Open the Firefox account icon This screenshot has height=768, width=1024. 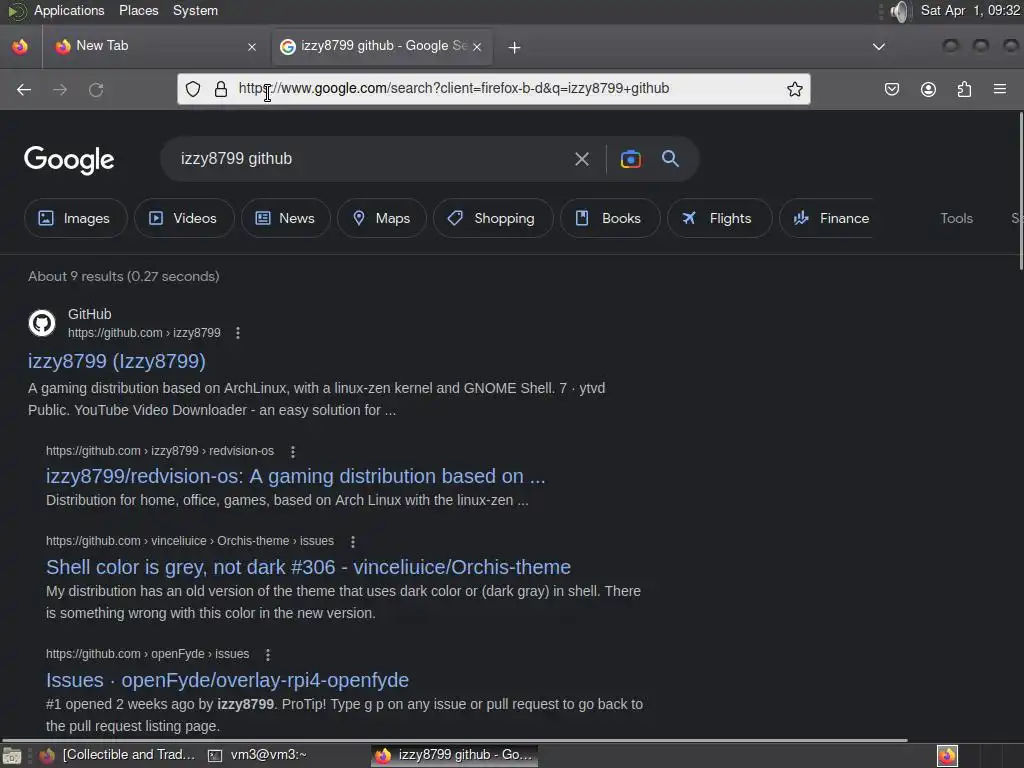click(928, 89)
